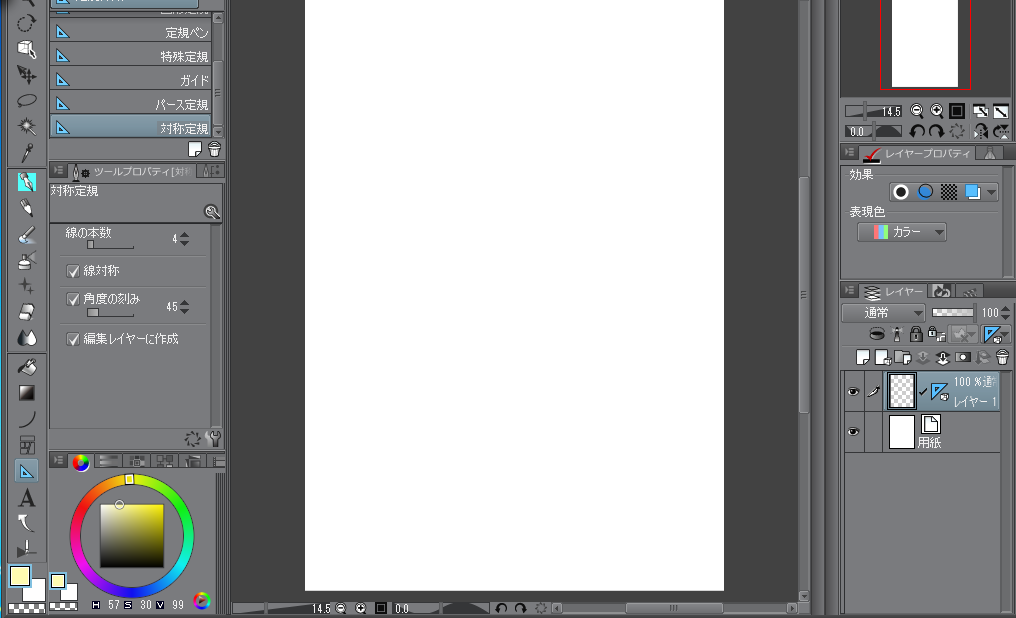Image resolution: width=1016 pixels, height=618 pixels.
Task: Select the Object operation tool with cube icon
Action: [x=26, y=50]
